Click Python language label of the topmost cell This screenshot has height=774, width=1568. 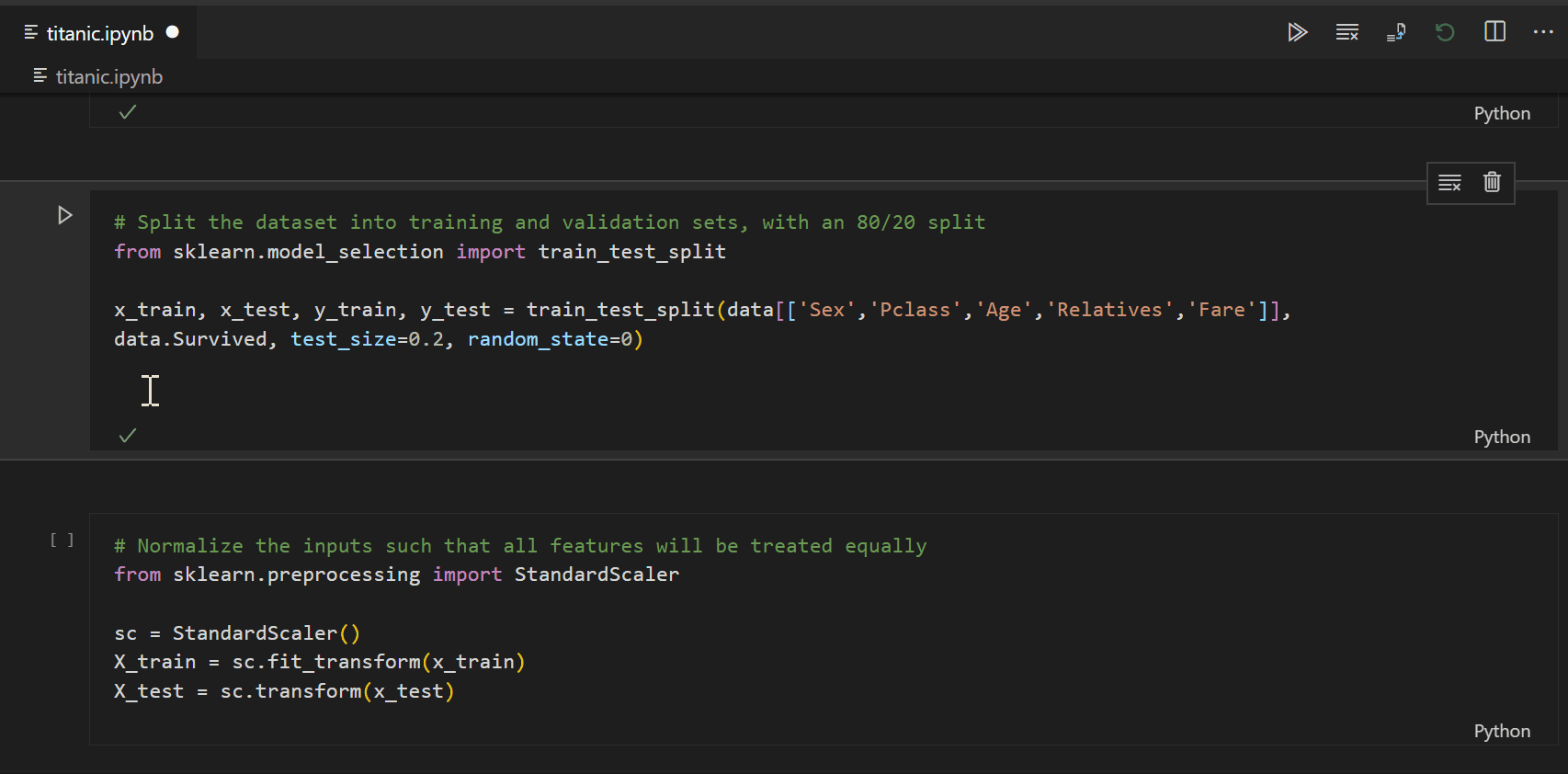(1502, 114)
